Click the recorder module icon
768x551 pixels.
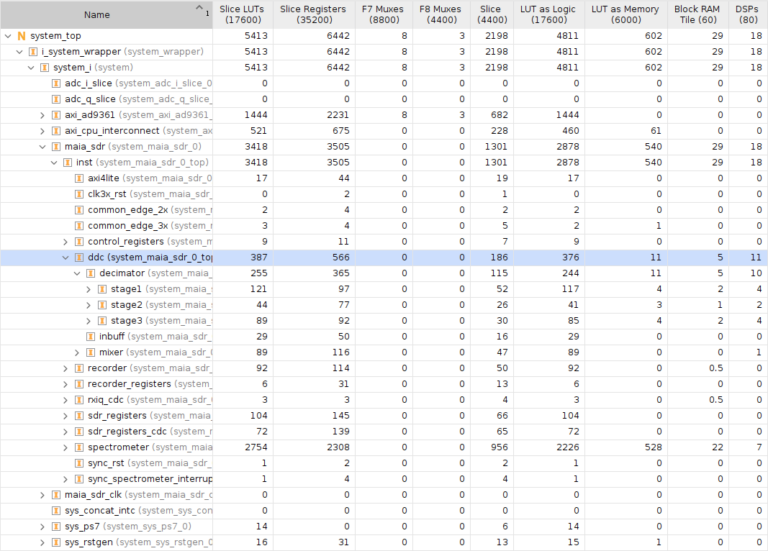tap(79, 368)
